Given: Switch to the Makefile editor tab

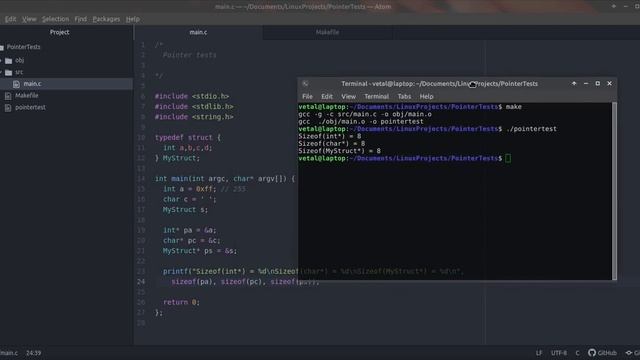Looking at the screenshot, I should (327, 32).
